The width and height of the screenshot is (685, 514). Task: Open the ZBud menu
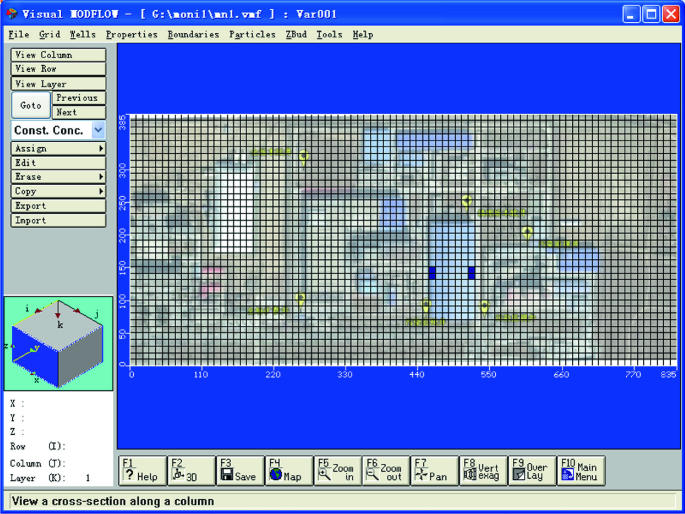(x=296, y=34)
